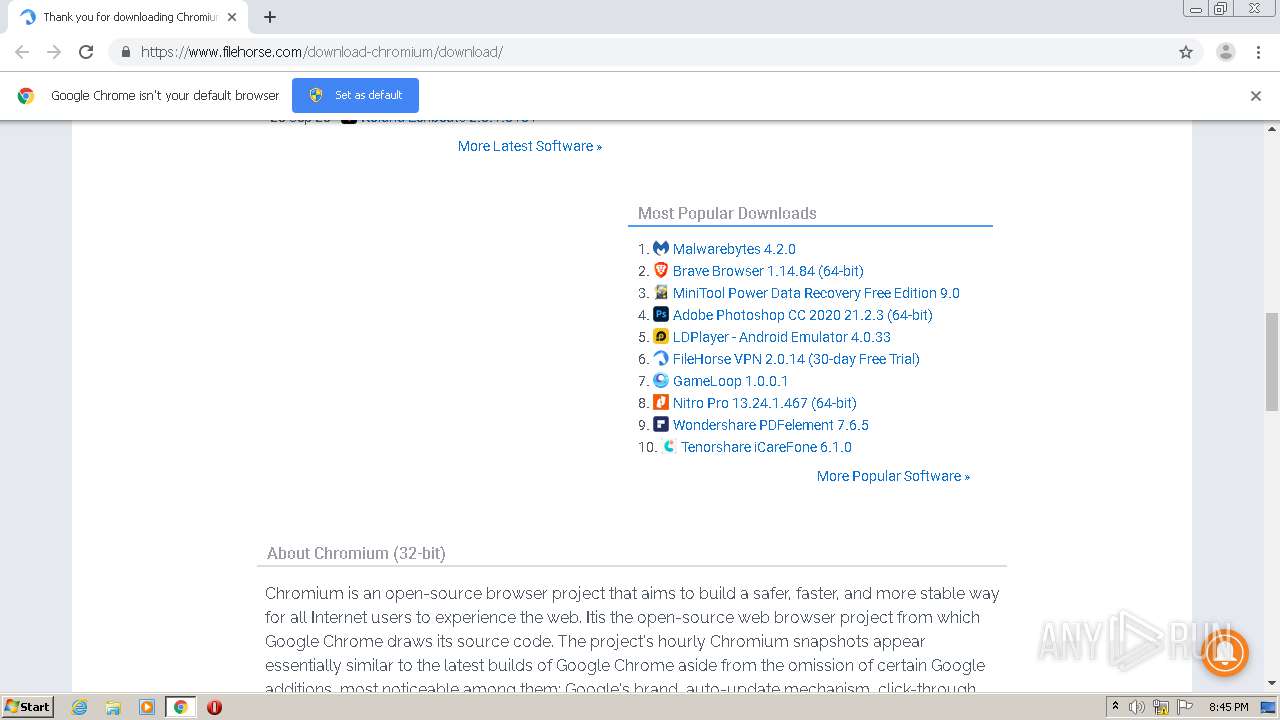
Task: Open Internet Explorer from the taskbar
Action: pos(80,707)
